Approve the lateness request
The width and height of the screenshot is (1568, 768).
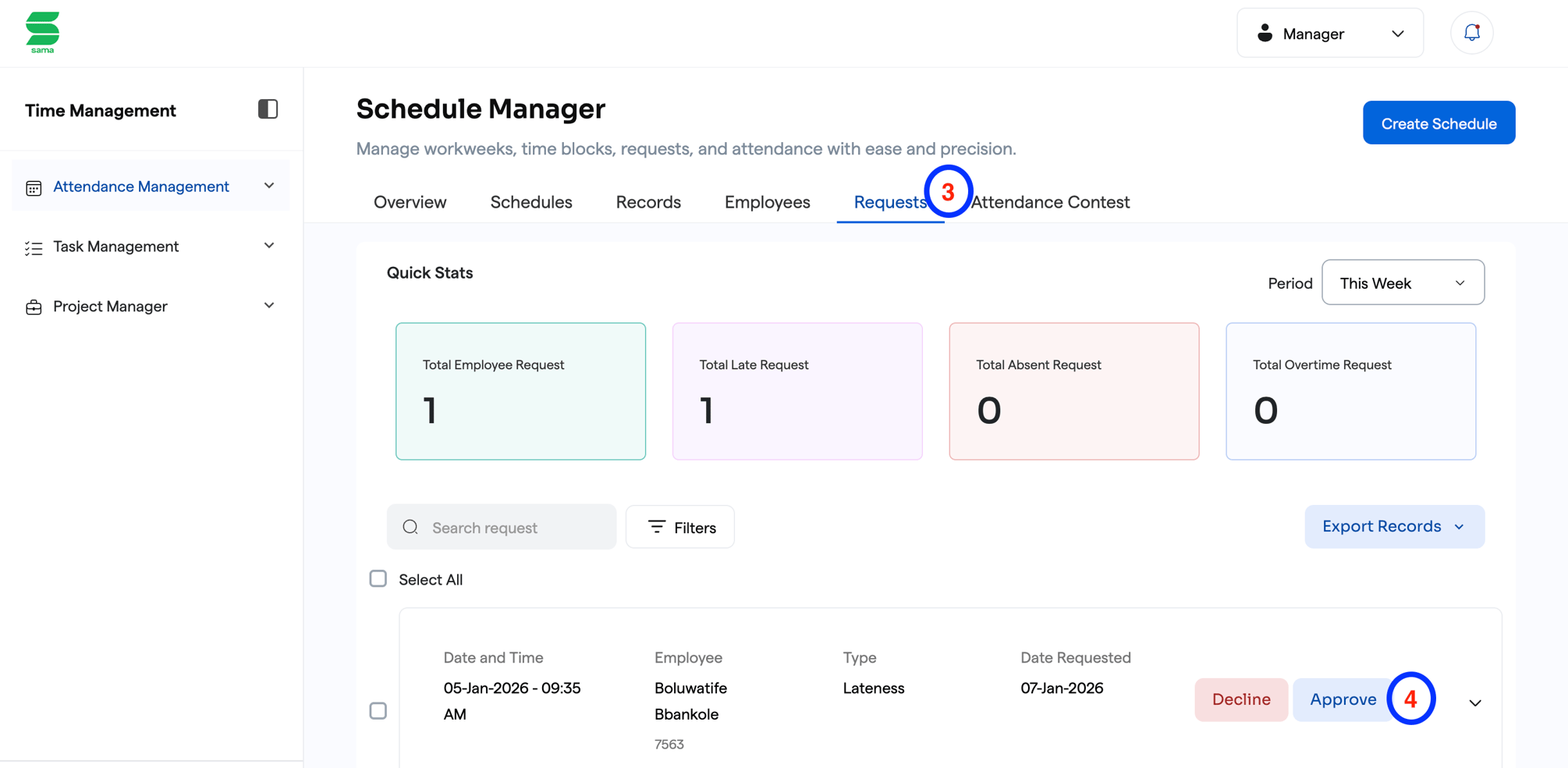point(1342,699)
